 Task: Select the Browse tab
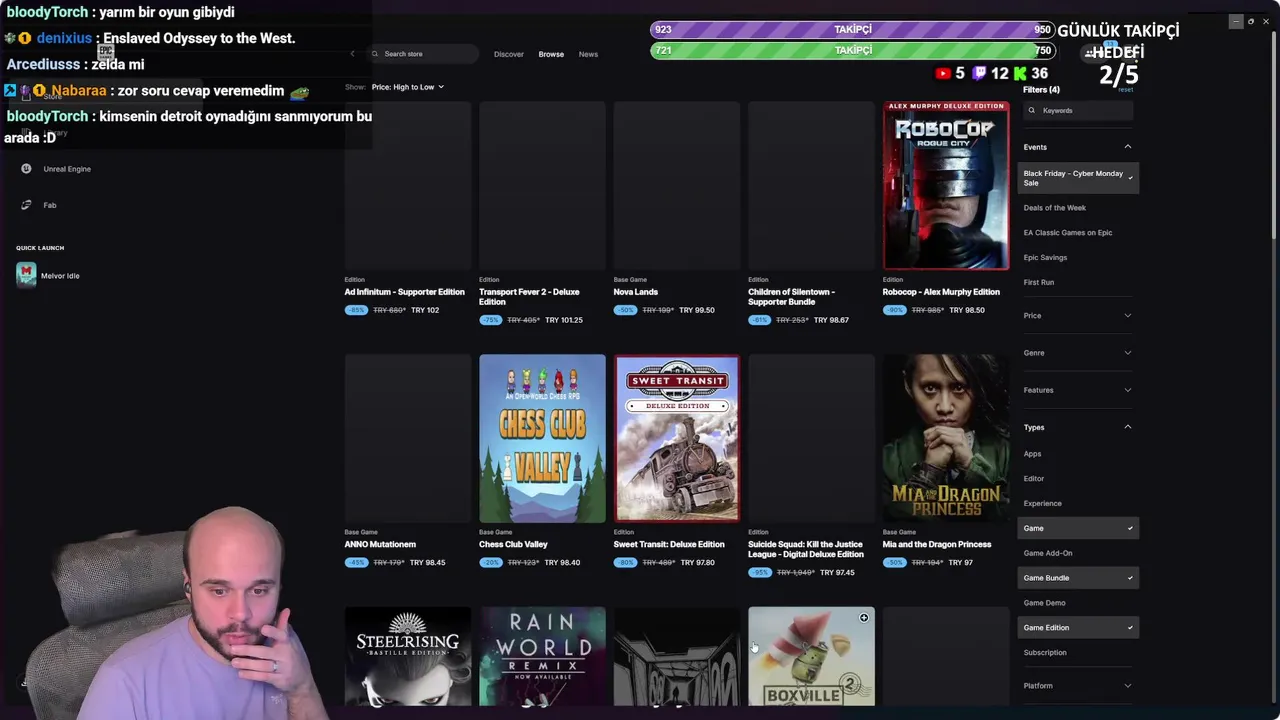click(x=551, y=54)
